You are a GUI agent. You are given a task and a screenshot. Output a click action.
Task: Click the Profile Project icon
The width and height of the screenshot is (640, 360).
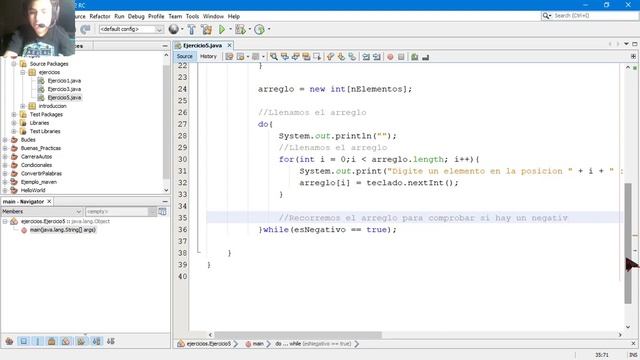point(260,29)
